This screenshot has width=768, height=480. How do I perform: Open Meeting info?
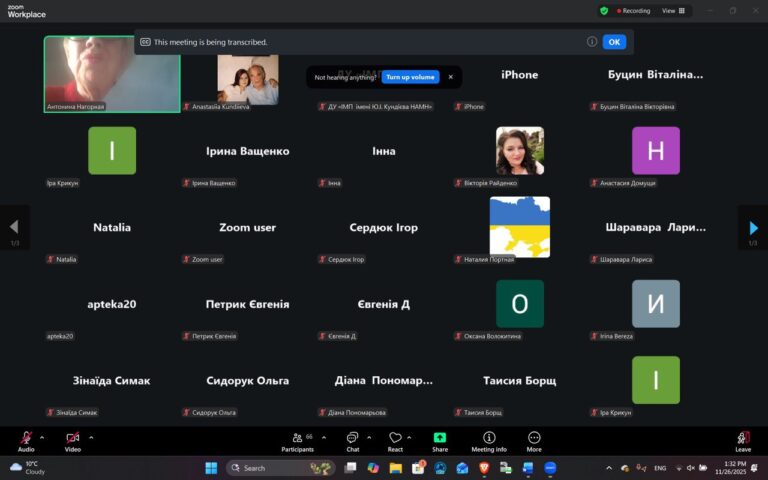coord(489,439)
